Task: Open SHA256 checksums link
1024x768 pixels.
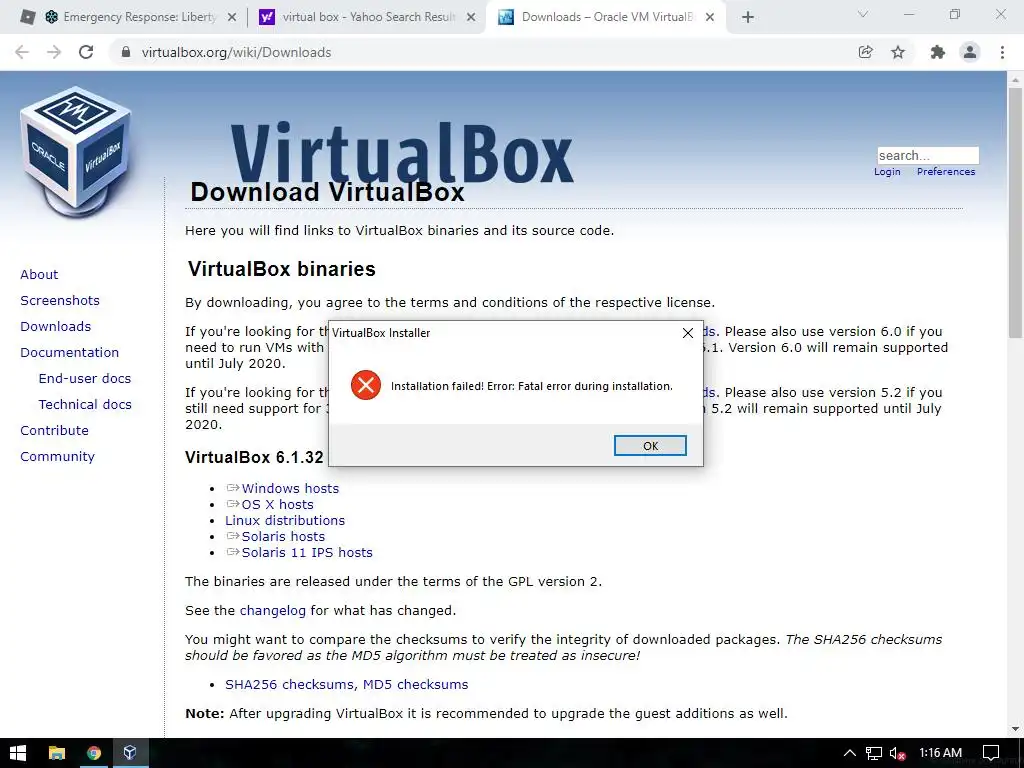Action: tap(290, 684)
